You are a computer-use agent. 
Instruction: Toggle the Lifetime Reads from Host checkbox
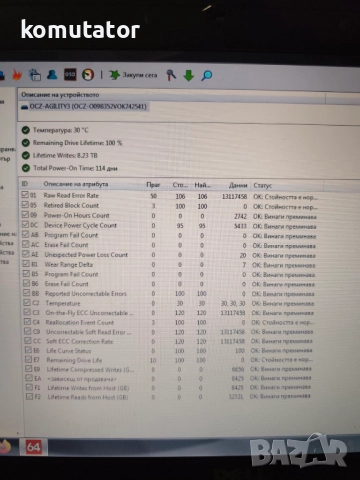[x=30, y=397]
